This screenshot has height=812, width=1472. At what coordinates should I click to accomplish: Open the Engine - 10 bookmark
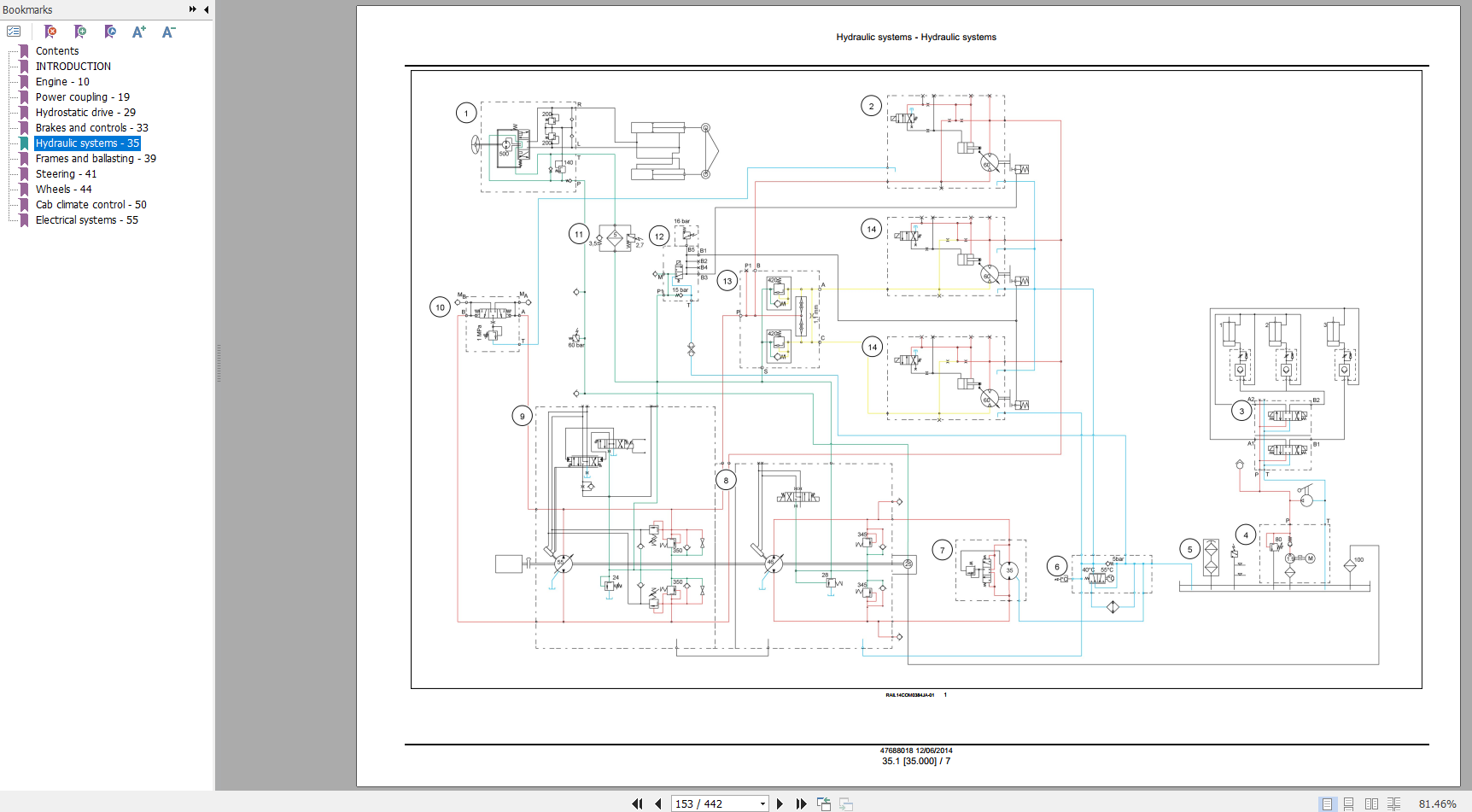(x=62, y=82)
